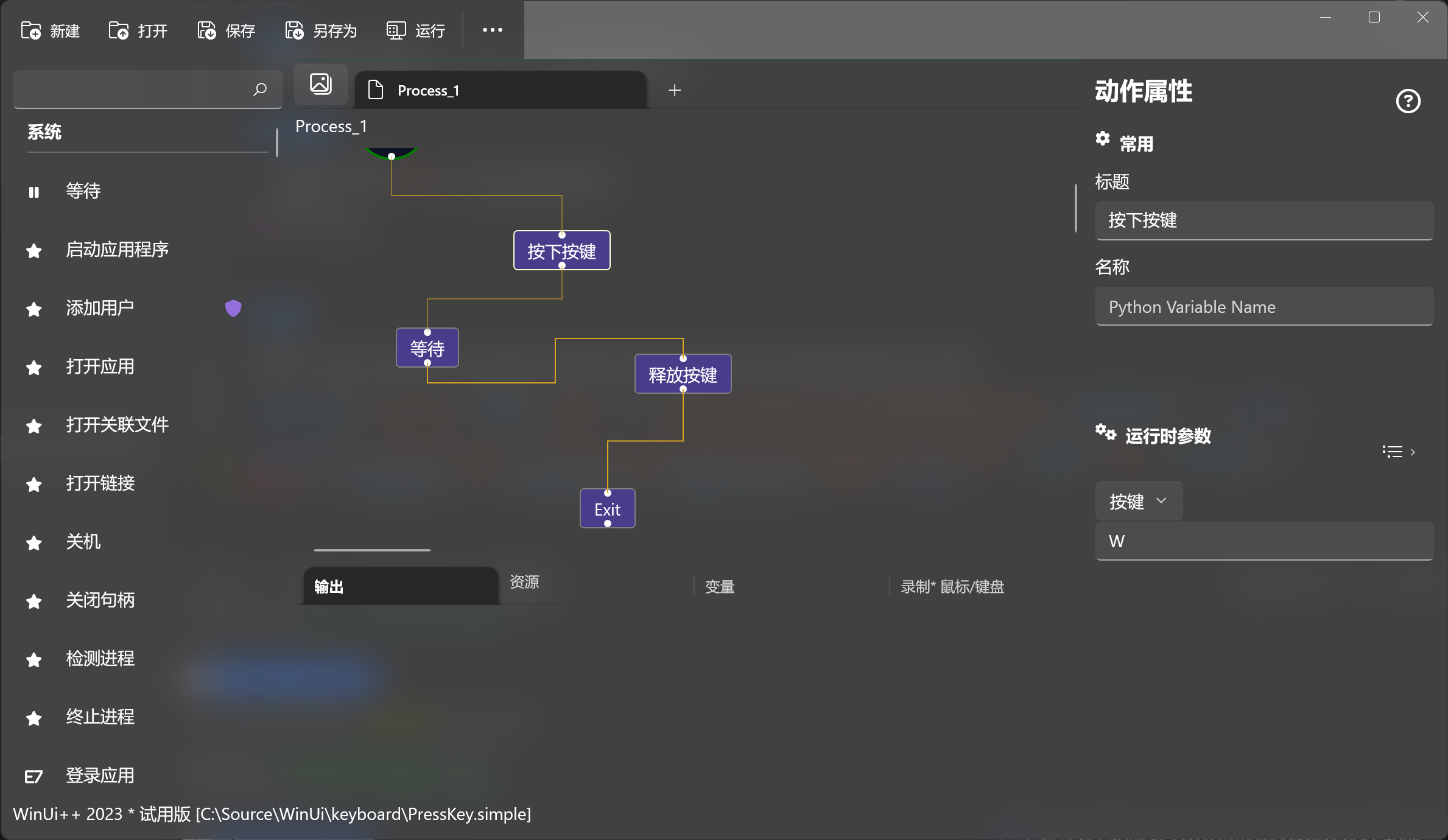This screenshot has height=840, width=1448.
Task: Switch to the 变量 tab
Action: click(x=720, y=587)
